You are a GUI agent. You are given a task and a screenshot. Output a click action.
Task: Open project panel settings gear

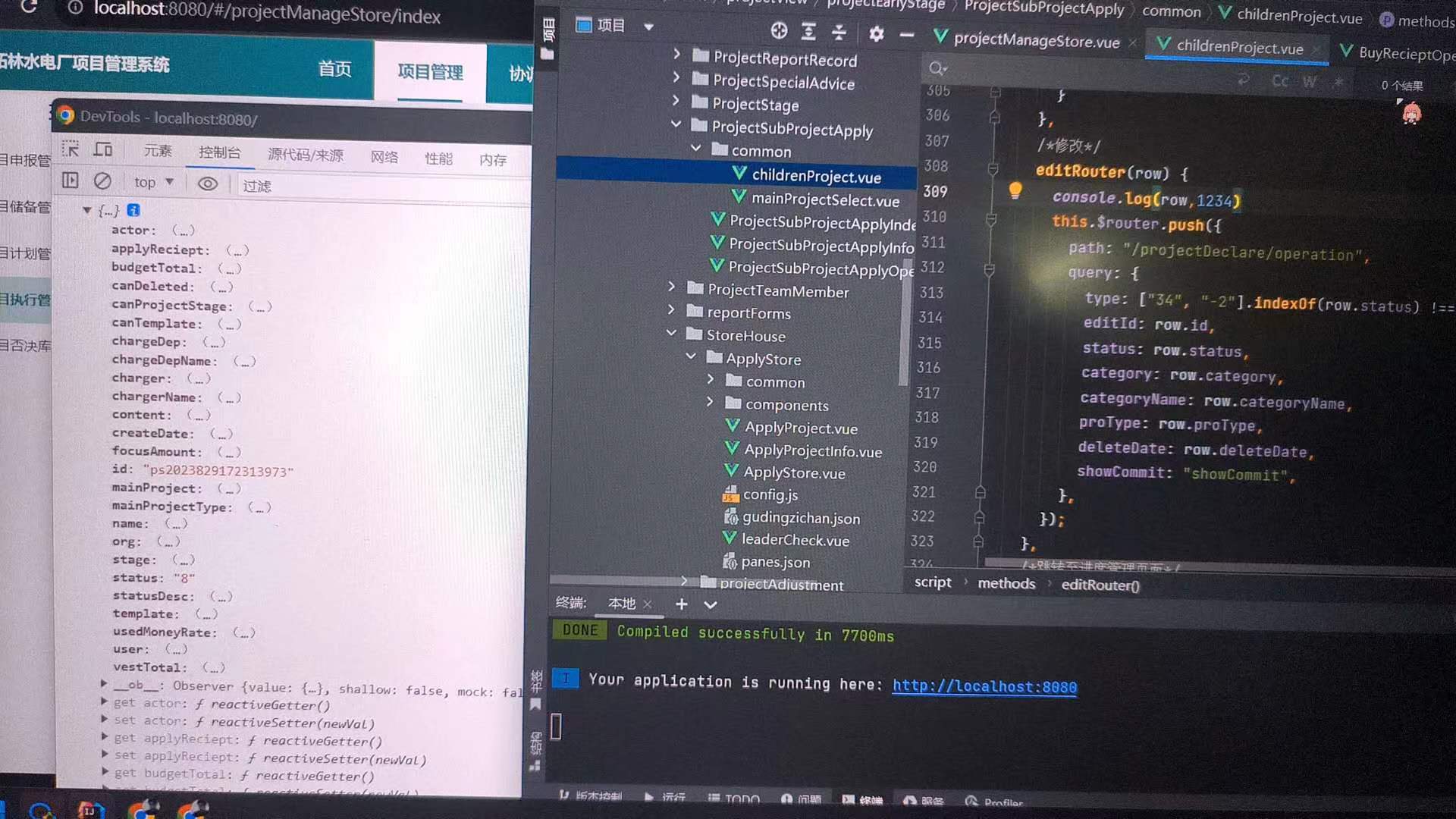point(877,33)
